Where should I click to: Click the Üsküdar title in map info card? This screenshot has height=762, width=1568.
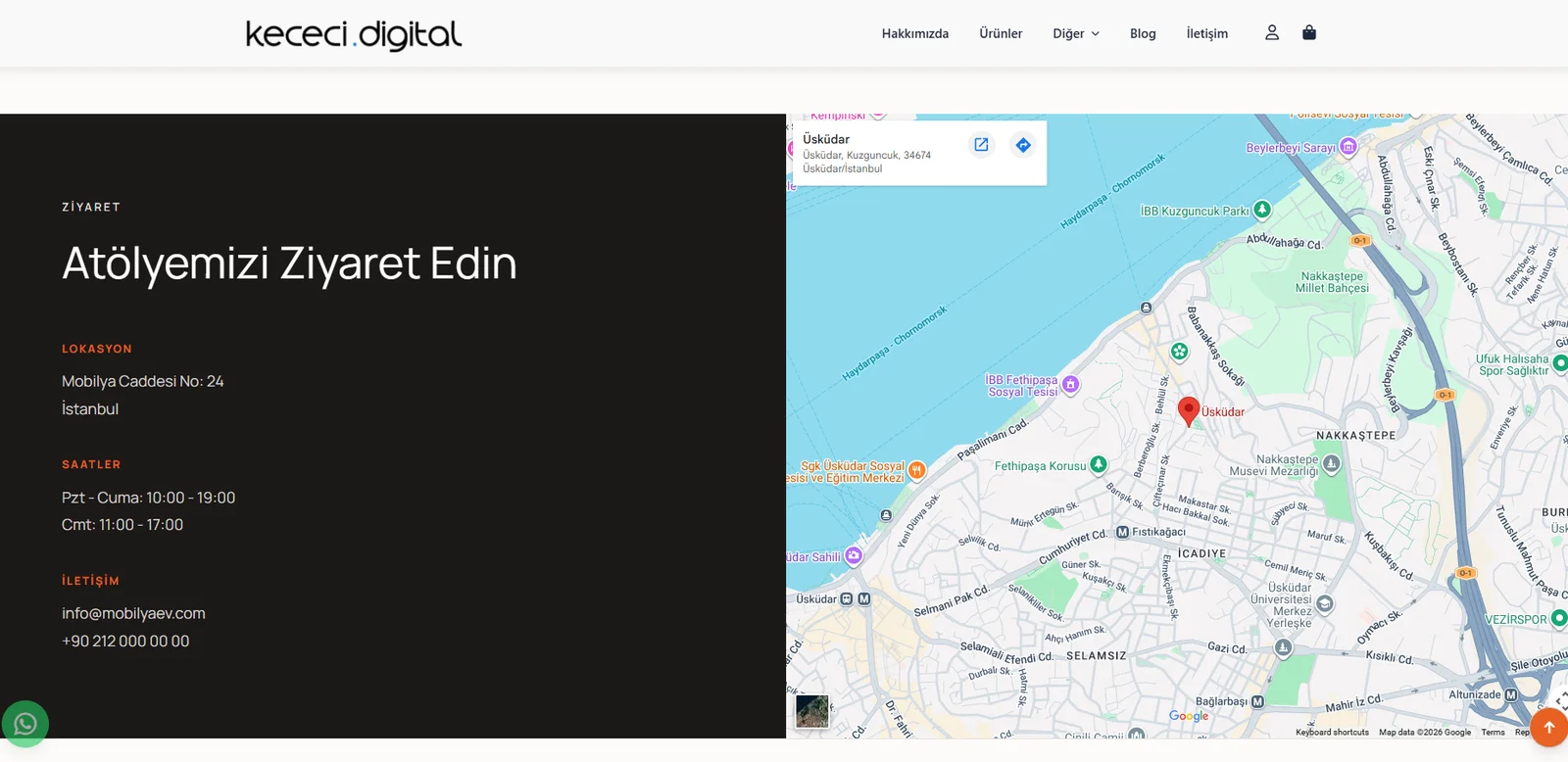(826, 139)
